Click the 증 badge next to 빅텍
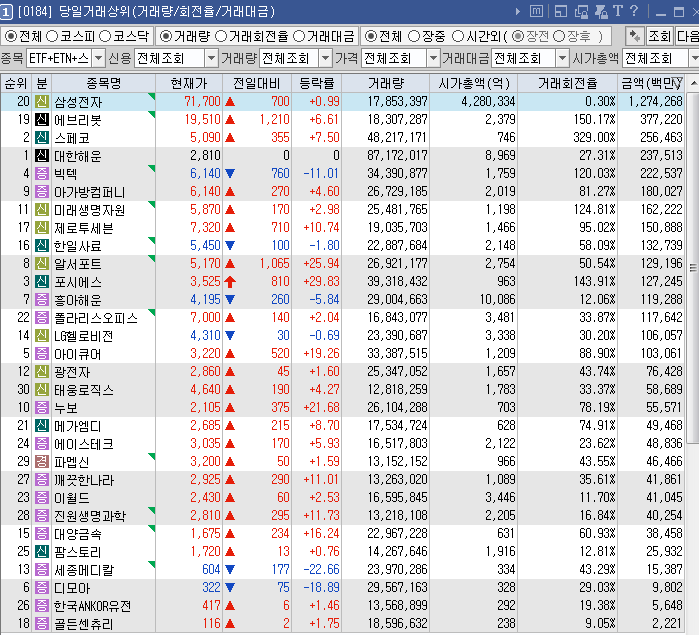 (x=42, y=173)
